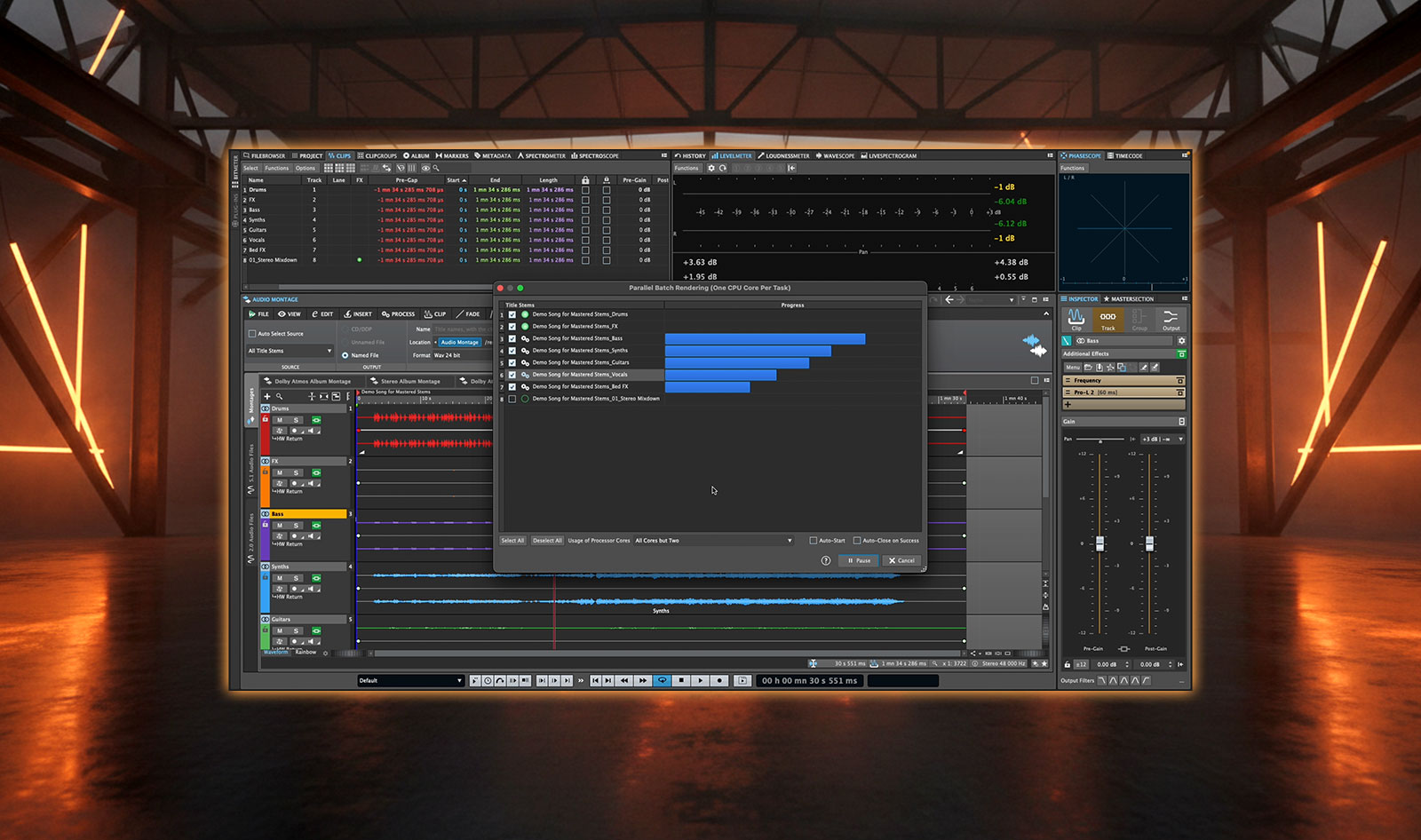
Task: Select the Named File radio button
Action: (x=345, y=355)
